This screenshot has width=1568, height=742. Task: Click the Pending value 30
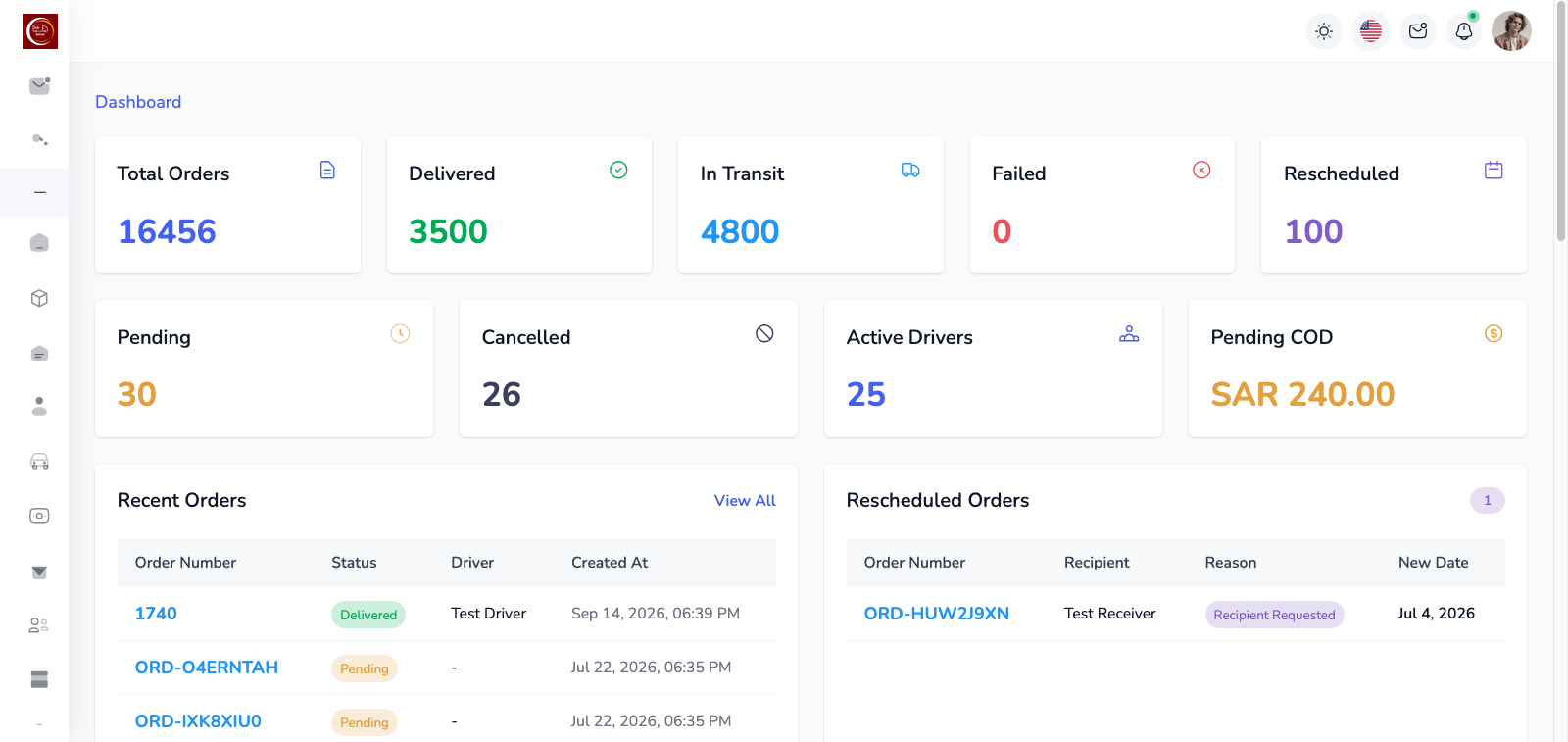(x=137, y=394)
